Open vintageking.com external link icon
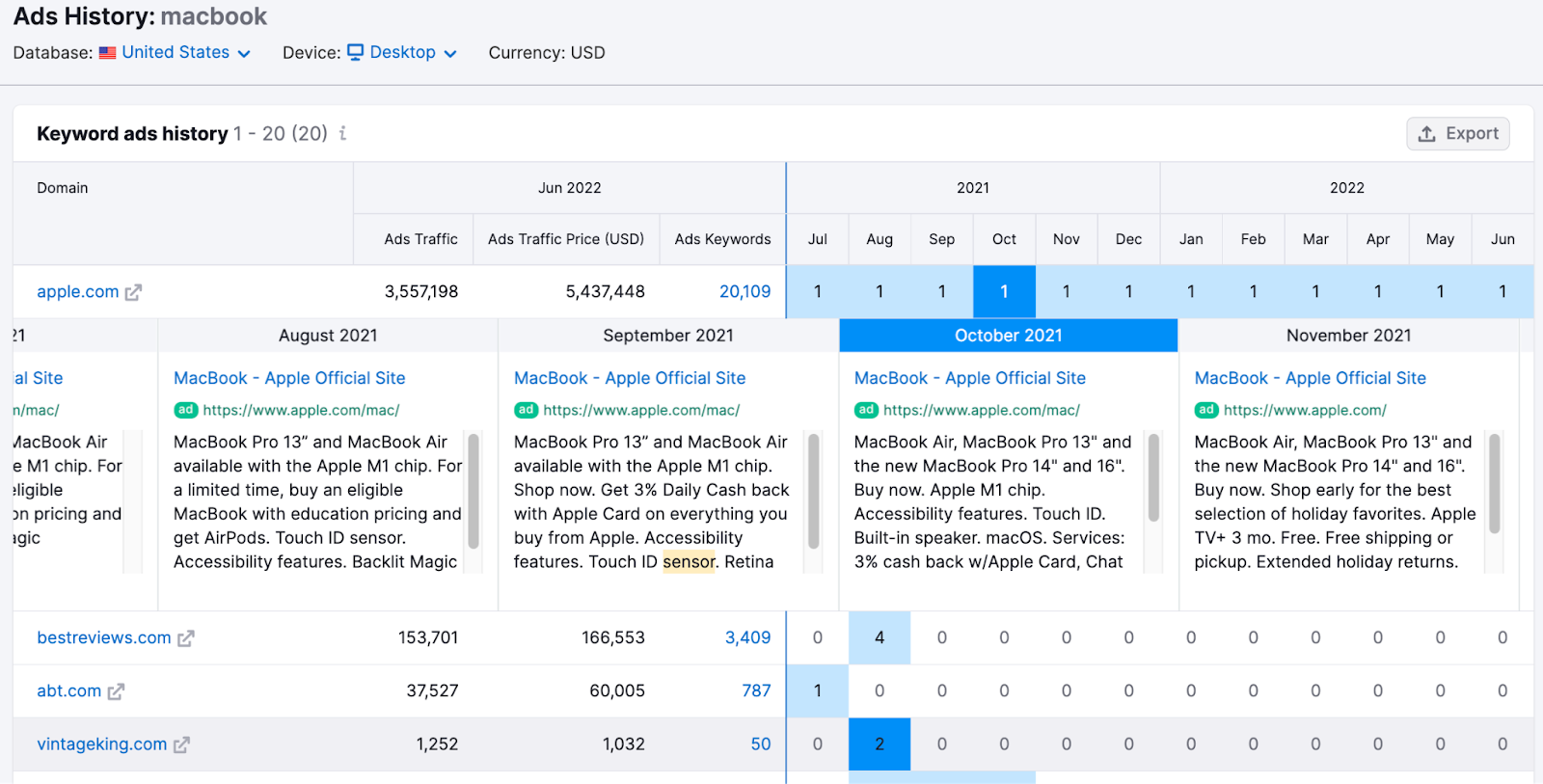This screenshot has height=784, width=1543. click(x=181, y=744)
